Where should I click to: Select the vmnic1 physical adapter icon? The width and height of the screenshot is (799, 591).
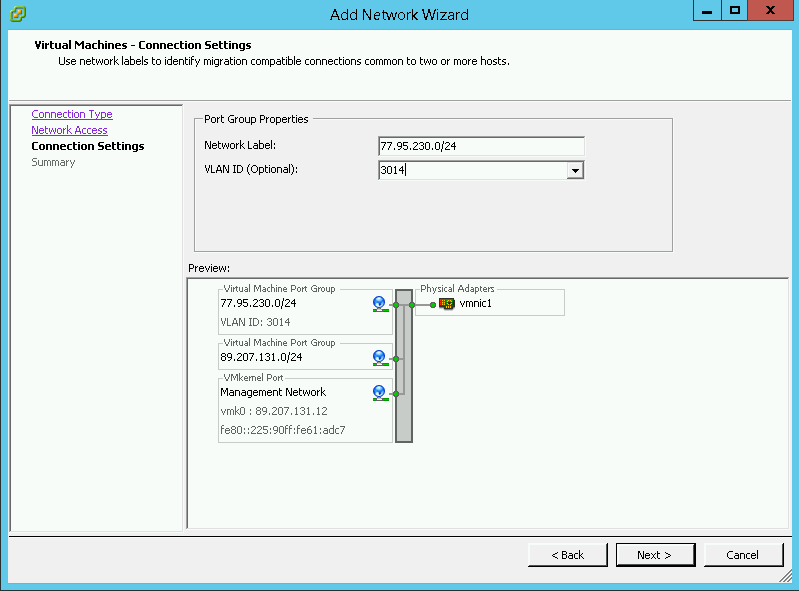[447, 303]
